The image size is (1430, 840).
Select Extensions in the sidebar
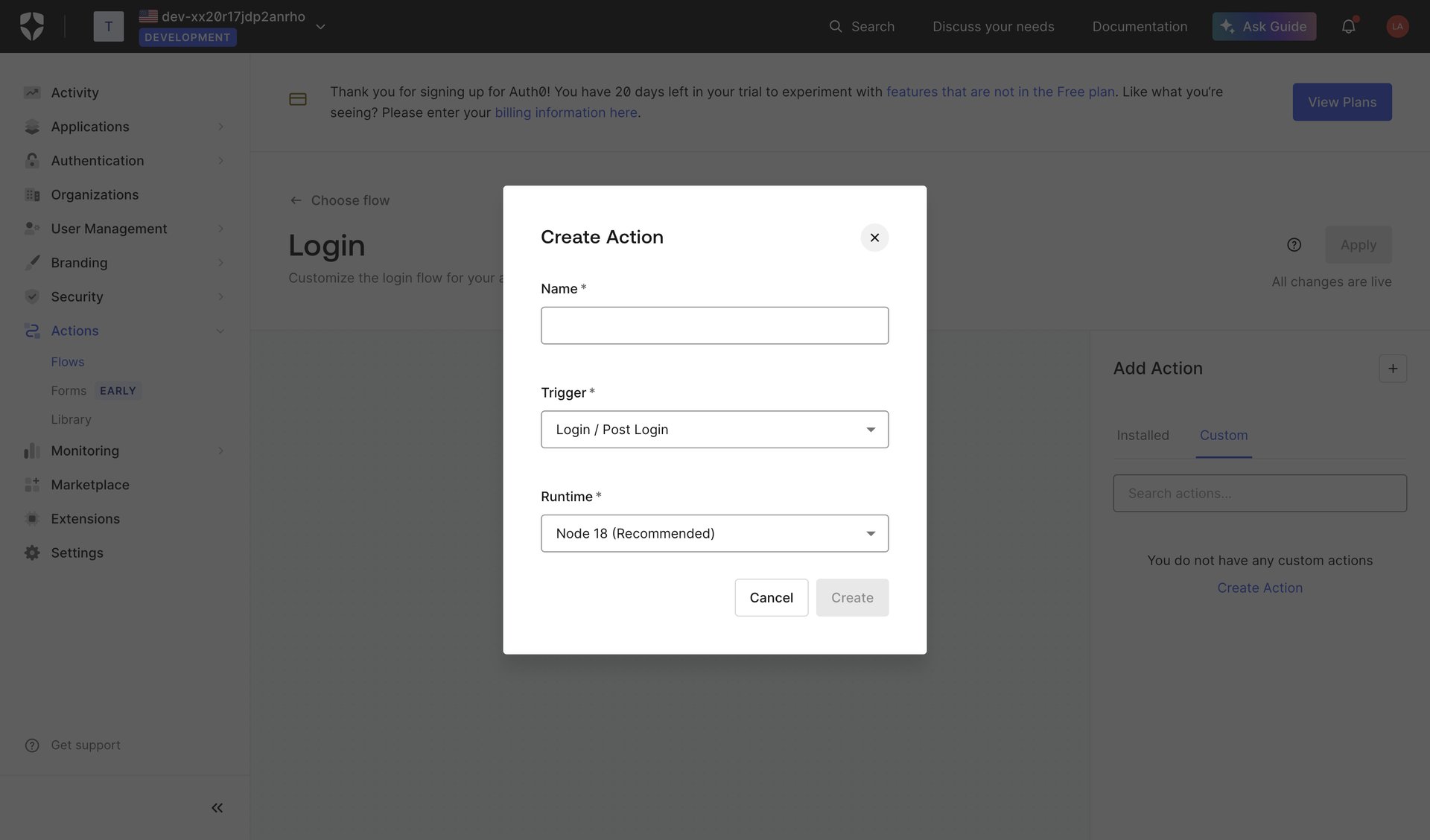click(85, 518)
